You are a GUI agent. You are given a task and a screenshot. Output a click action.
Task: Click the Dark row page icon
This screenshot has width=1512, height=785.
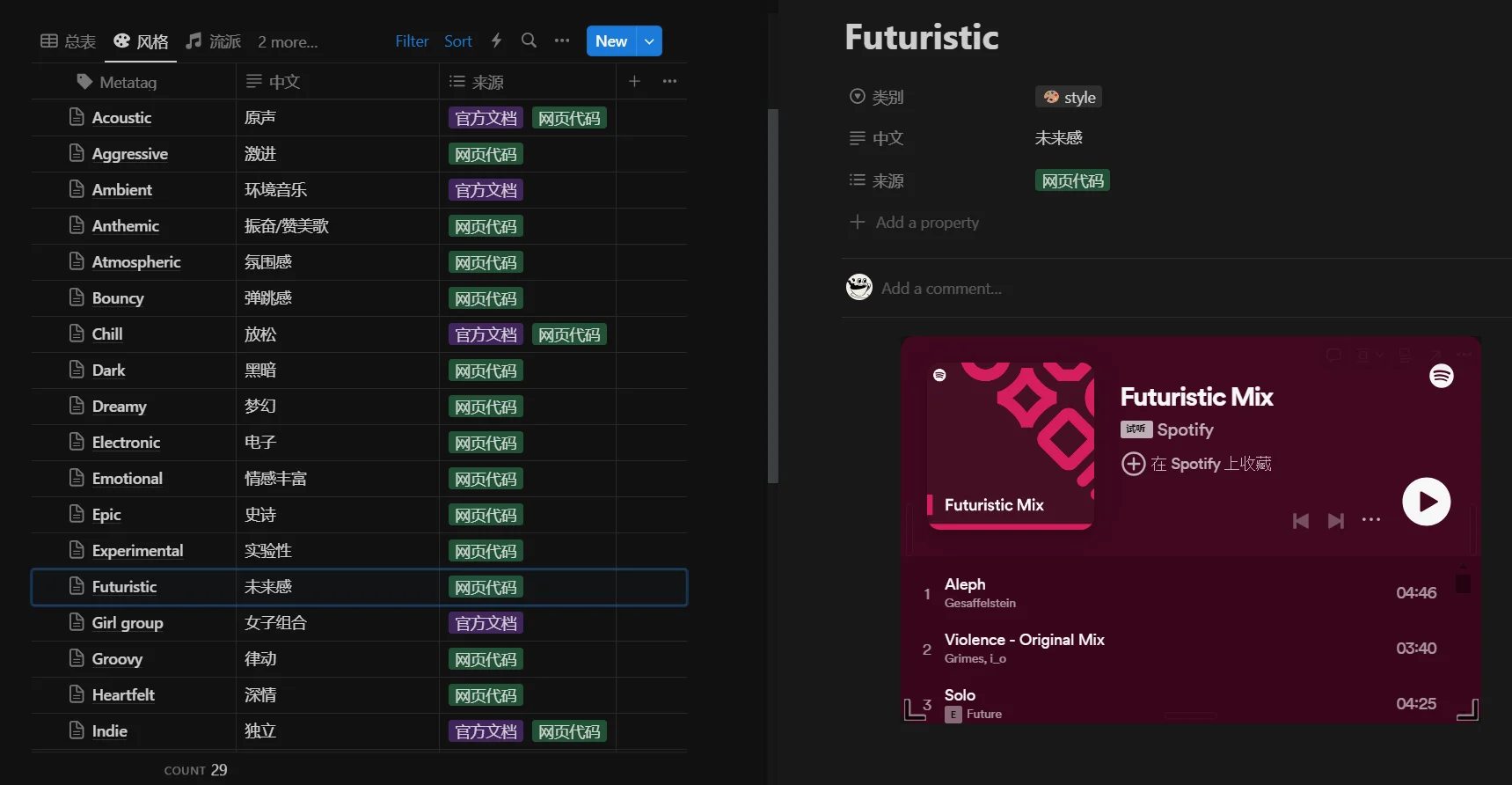(x=77, y=370)
